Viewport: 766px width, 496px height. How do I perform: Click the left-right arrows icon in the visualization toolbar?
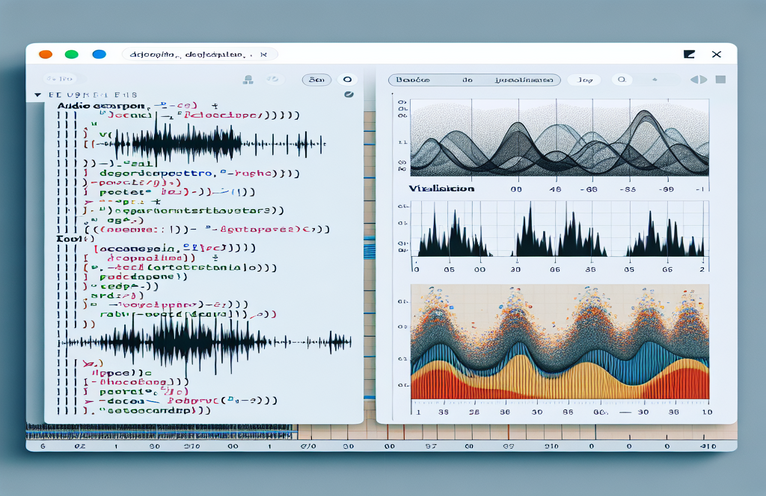698,78
